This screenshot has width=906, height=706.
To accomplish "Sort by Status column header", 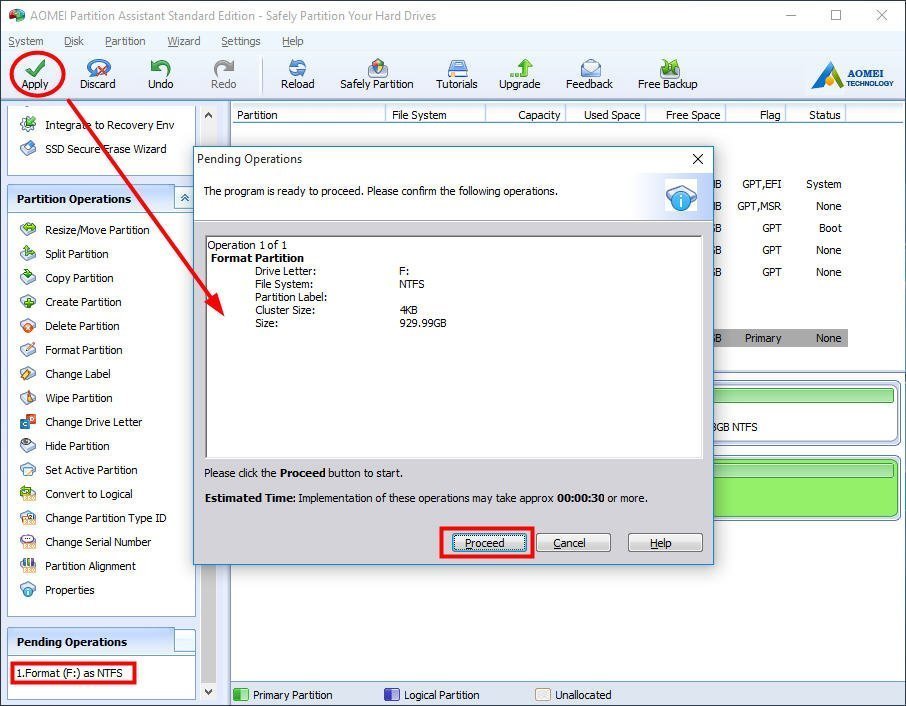I will [x=816, y=115].
